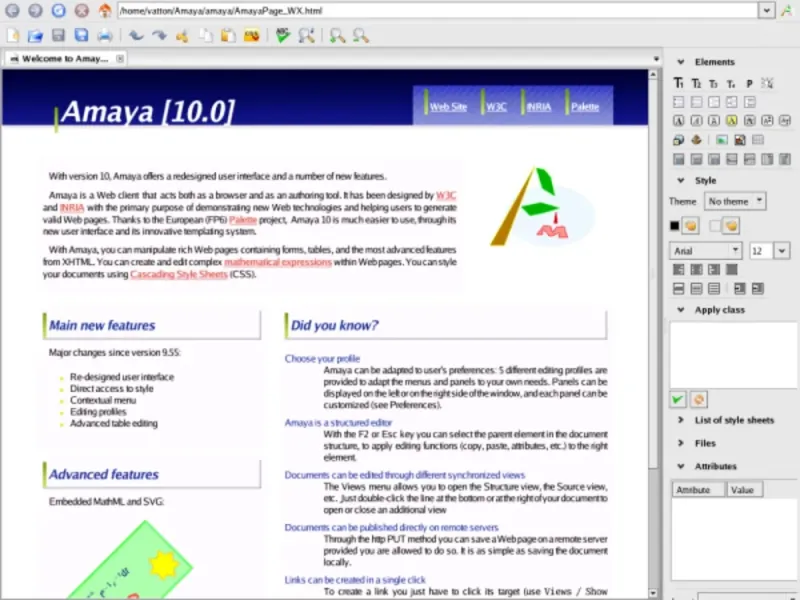The height and width of the screenshot is (600, 800).
Task: Click the page scrollbar down arrow
Action: click(653, 593)
